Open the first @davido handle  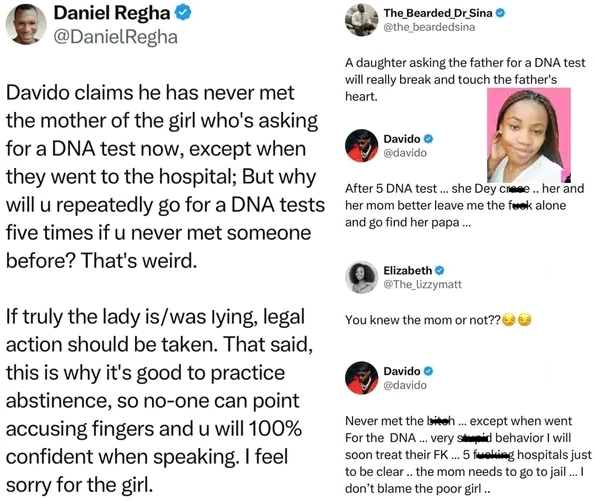pos(405,153)
